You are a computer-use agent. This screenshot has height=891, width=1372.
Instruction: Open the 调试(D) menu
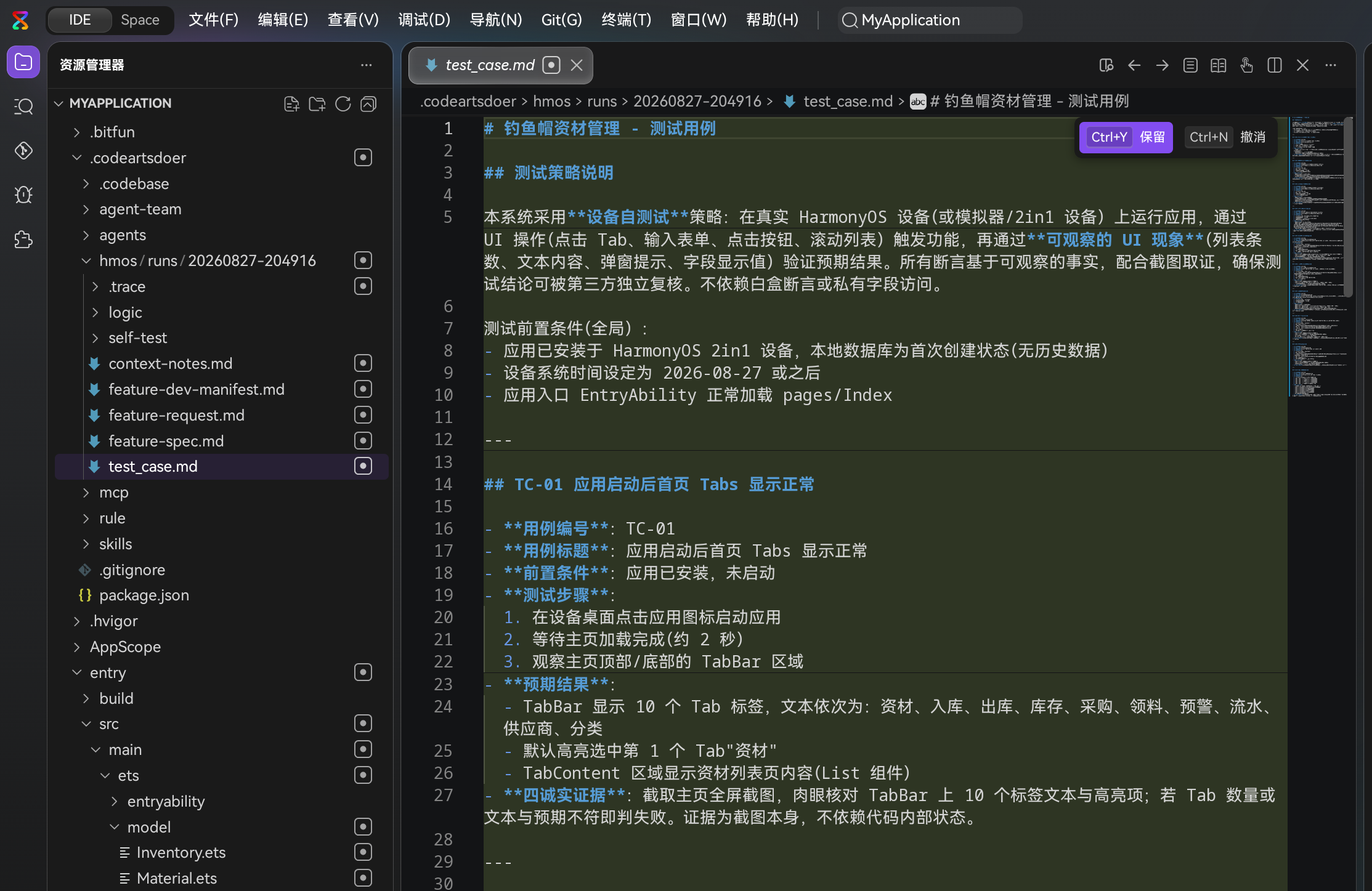tap(424, 20)
